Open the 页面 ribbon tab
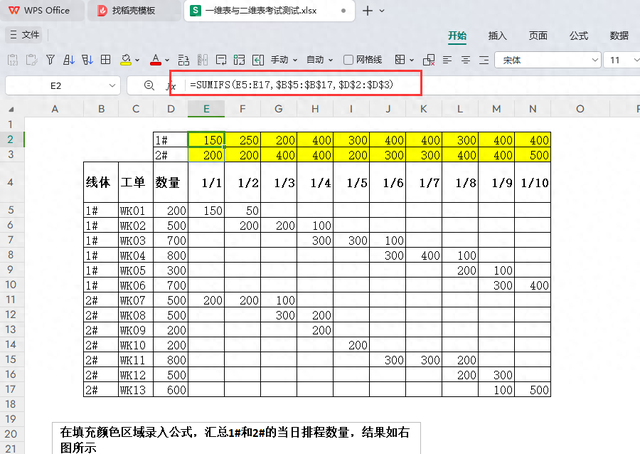 coord(538,36)
